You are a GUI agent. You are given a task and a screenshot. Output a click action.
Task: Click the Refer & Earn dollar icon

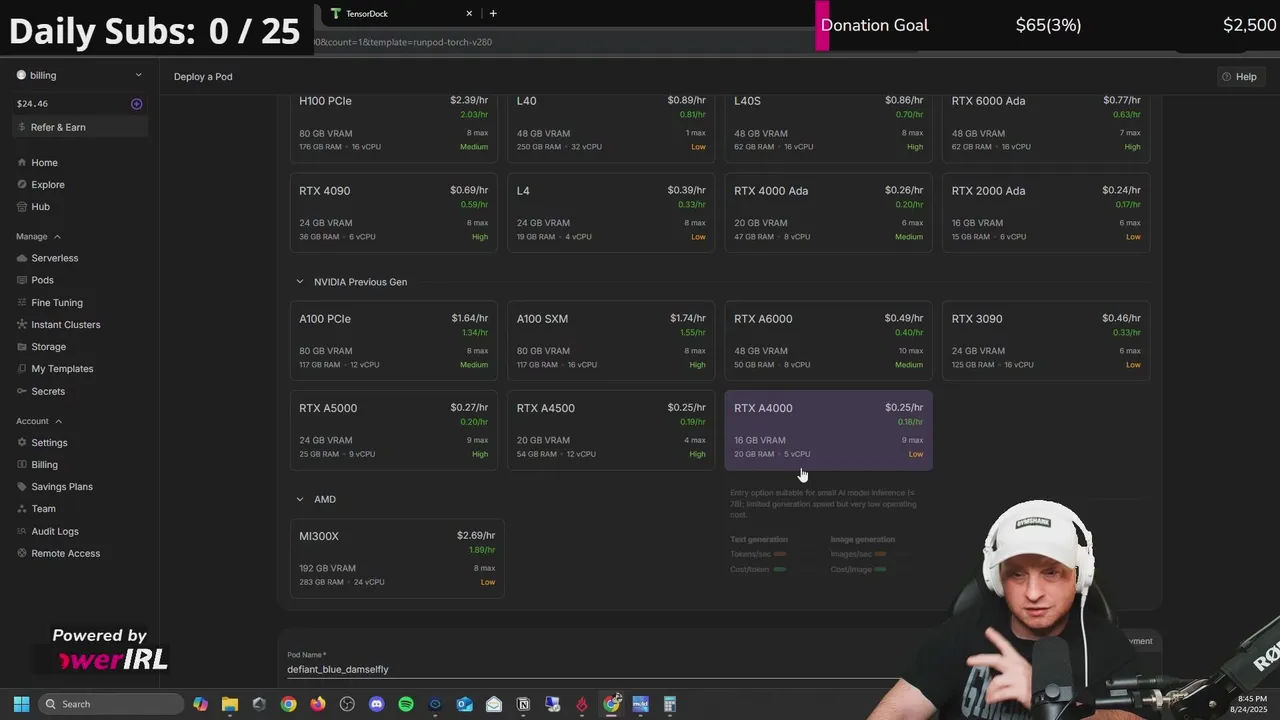21,127
